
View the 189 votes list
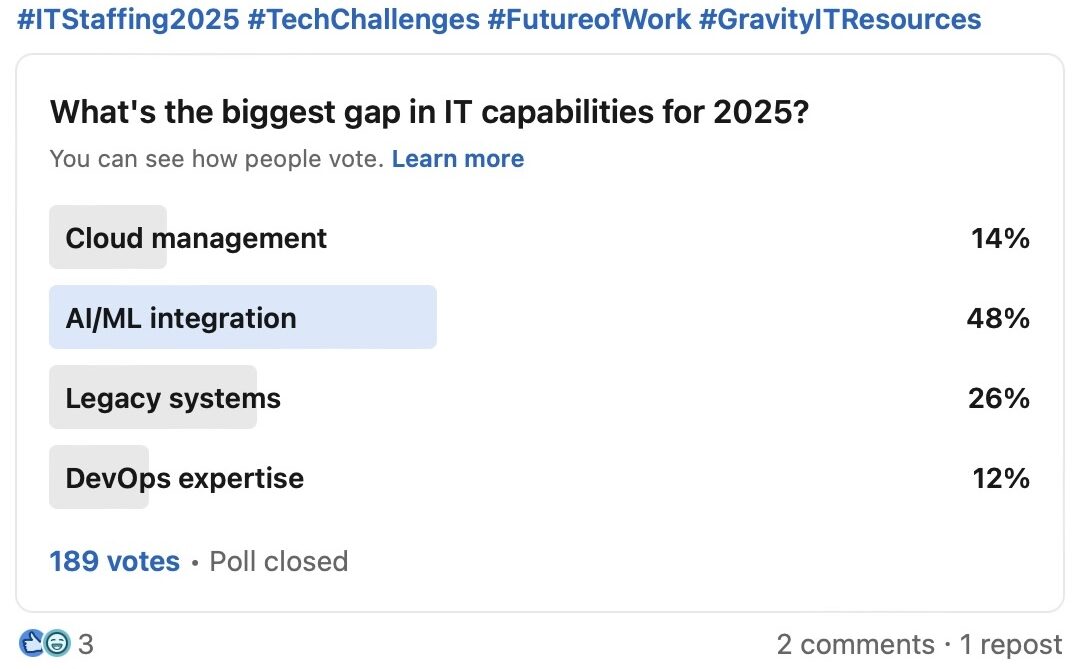point(115,561)
